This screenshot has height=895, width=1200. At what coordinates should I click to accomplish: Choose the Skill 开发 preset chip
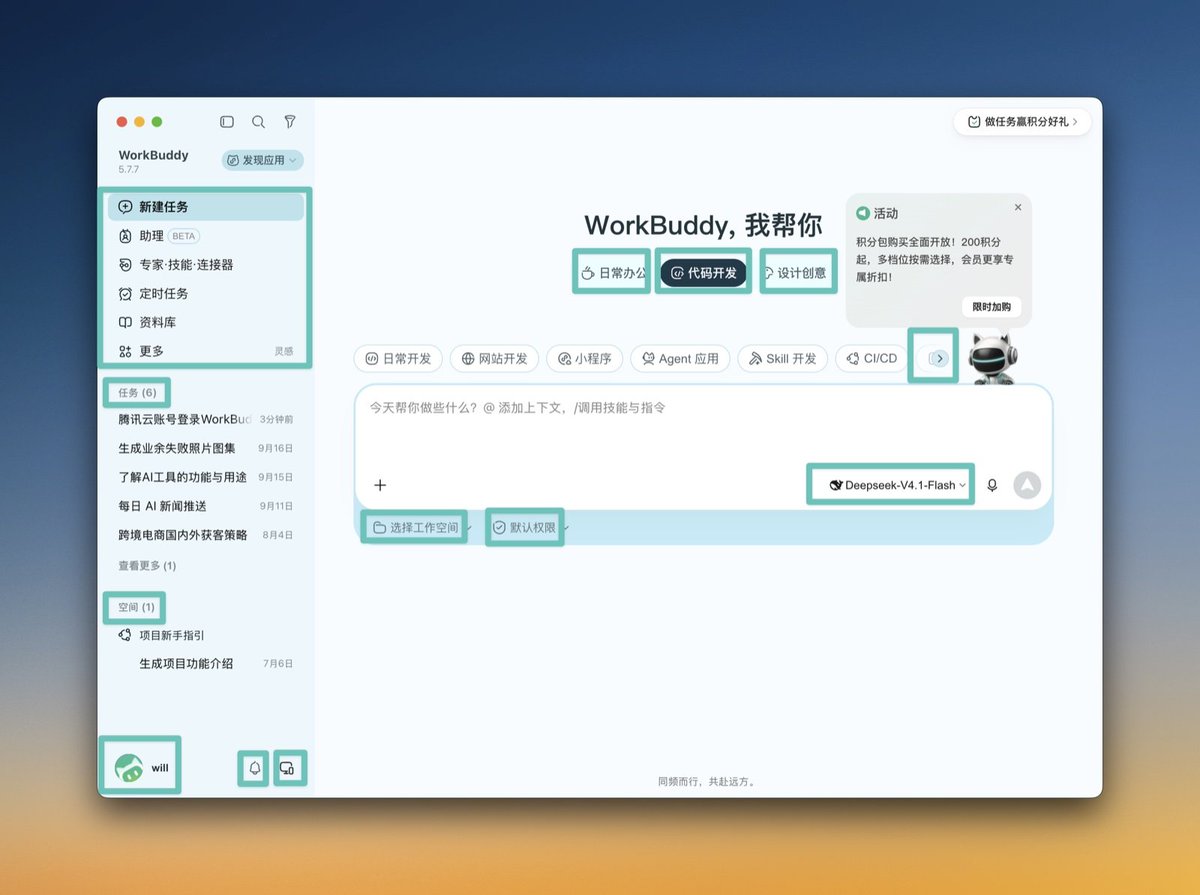click(782, 358)
